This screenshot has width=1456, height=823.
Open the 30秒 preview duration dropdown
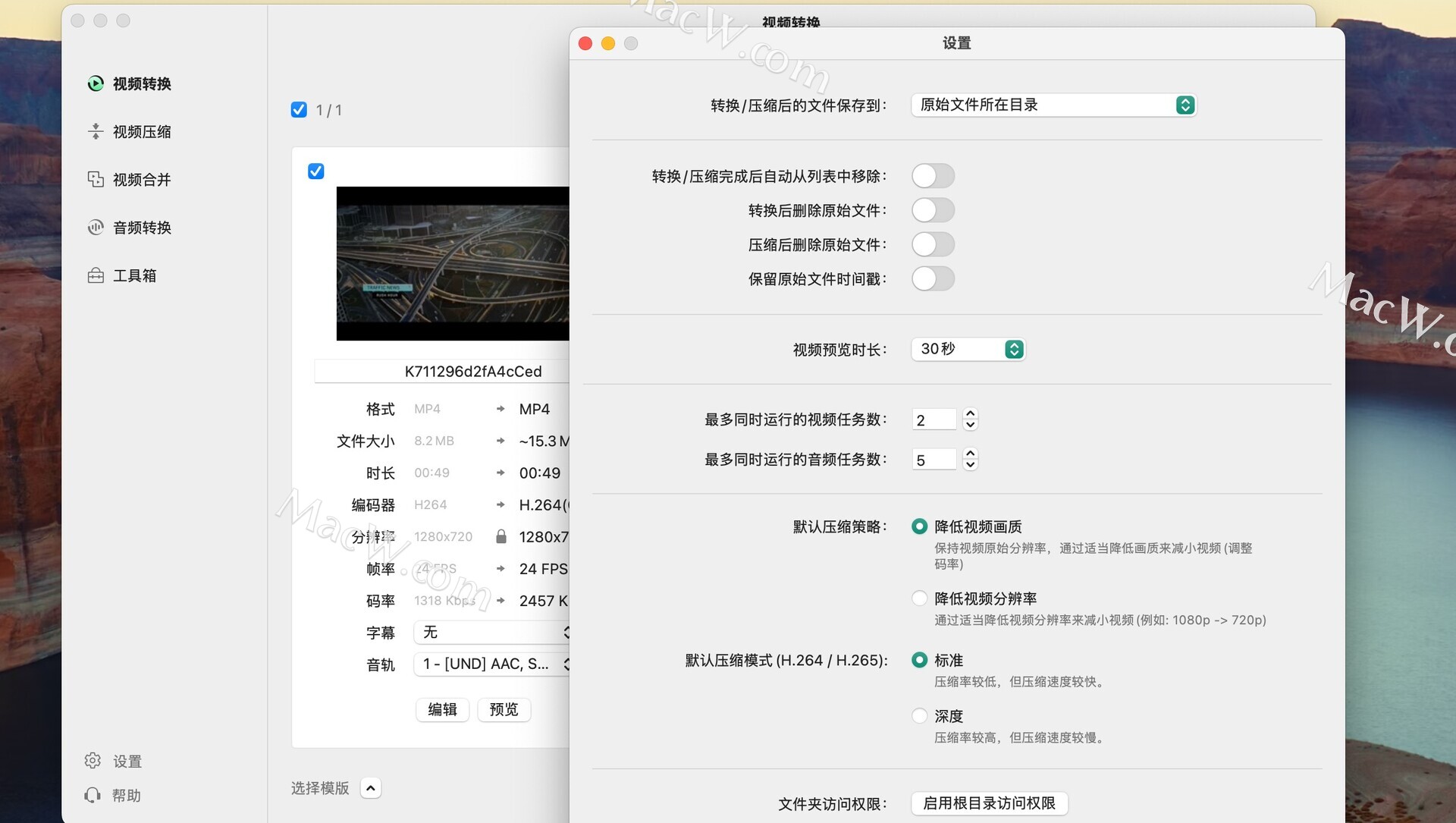click(x=968, y=349)
